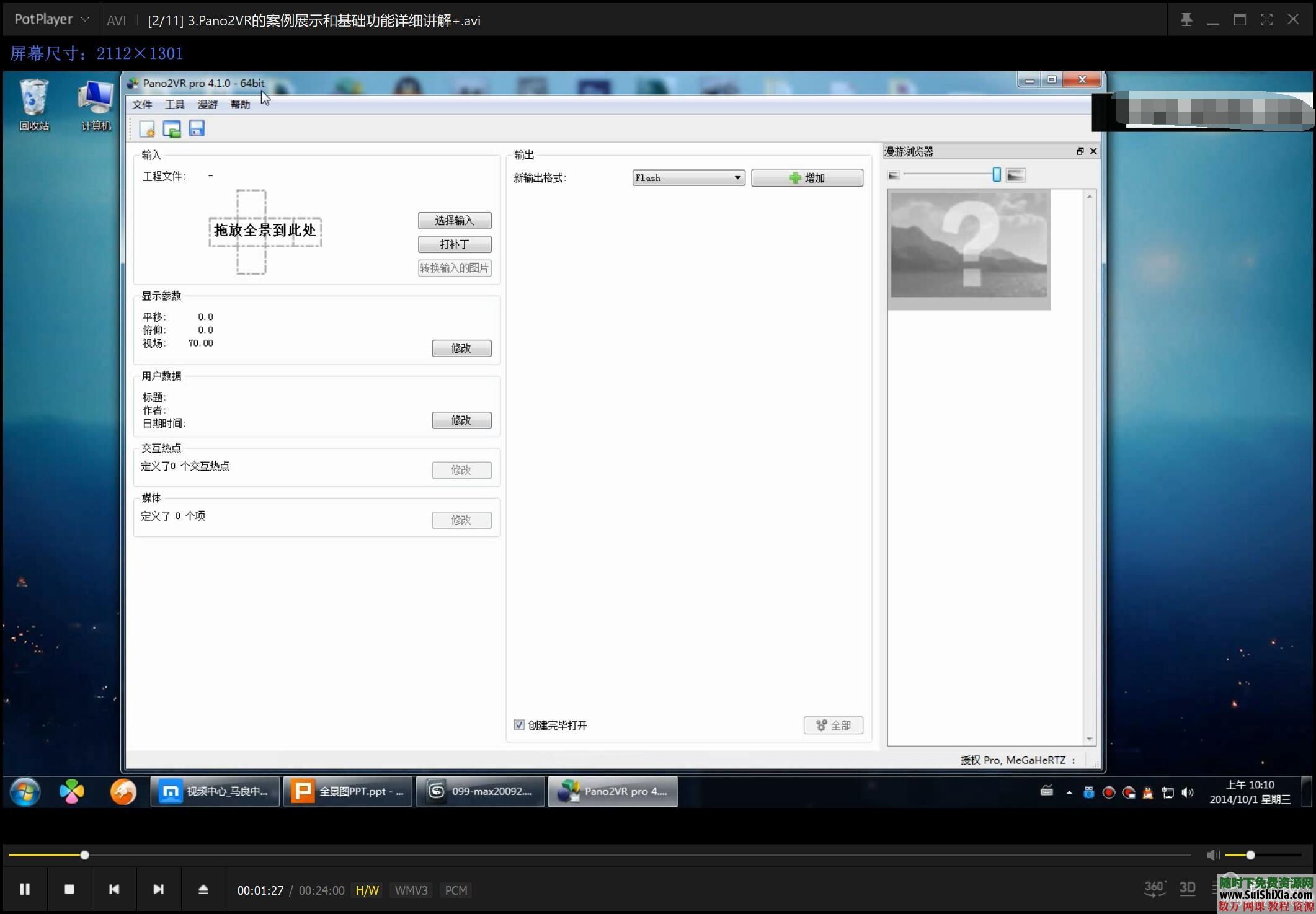Click the eject/open file button in PotPlayer
The image size is (1316, 914).
tap(203, 890)
